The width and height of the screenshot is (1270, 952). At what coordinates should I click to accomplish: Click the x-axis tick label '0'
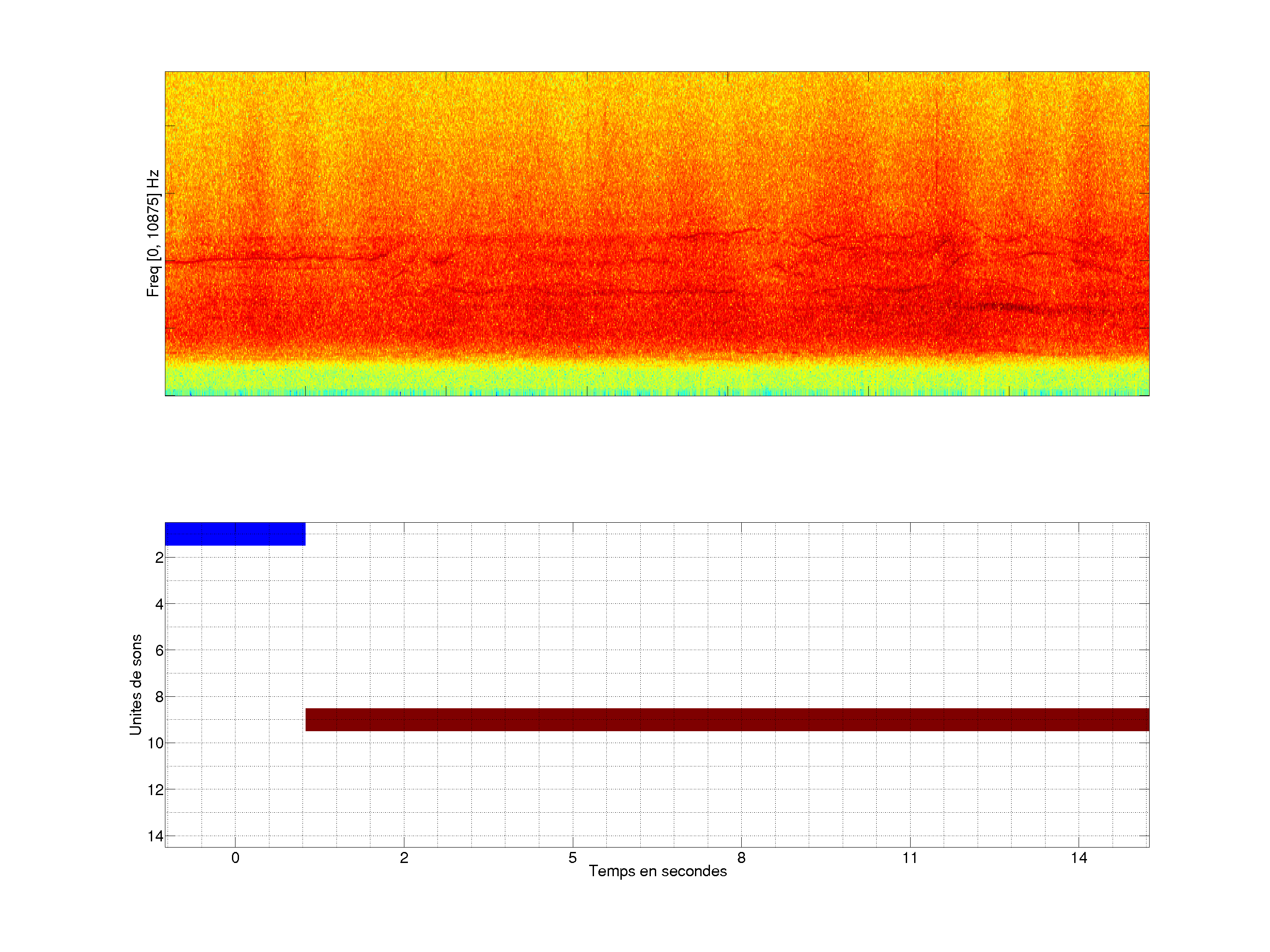[x=235, y=858]
